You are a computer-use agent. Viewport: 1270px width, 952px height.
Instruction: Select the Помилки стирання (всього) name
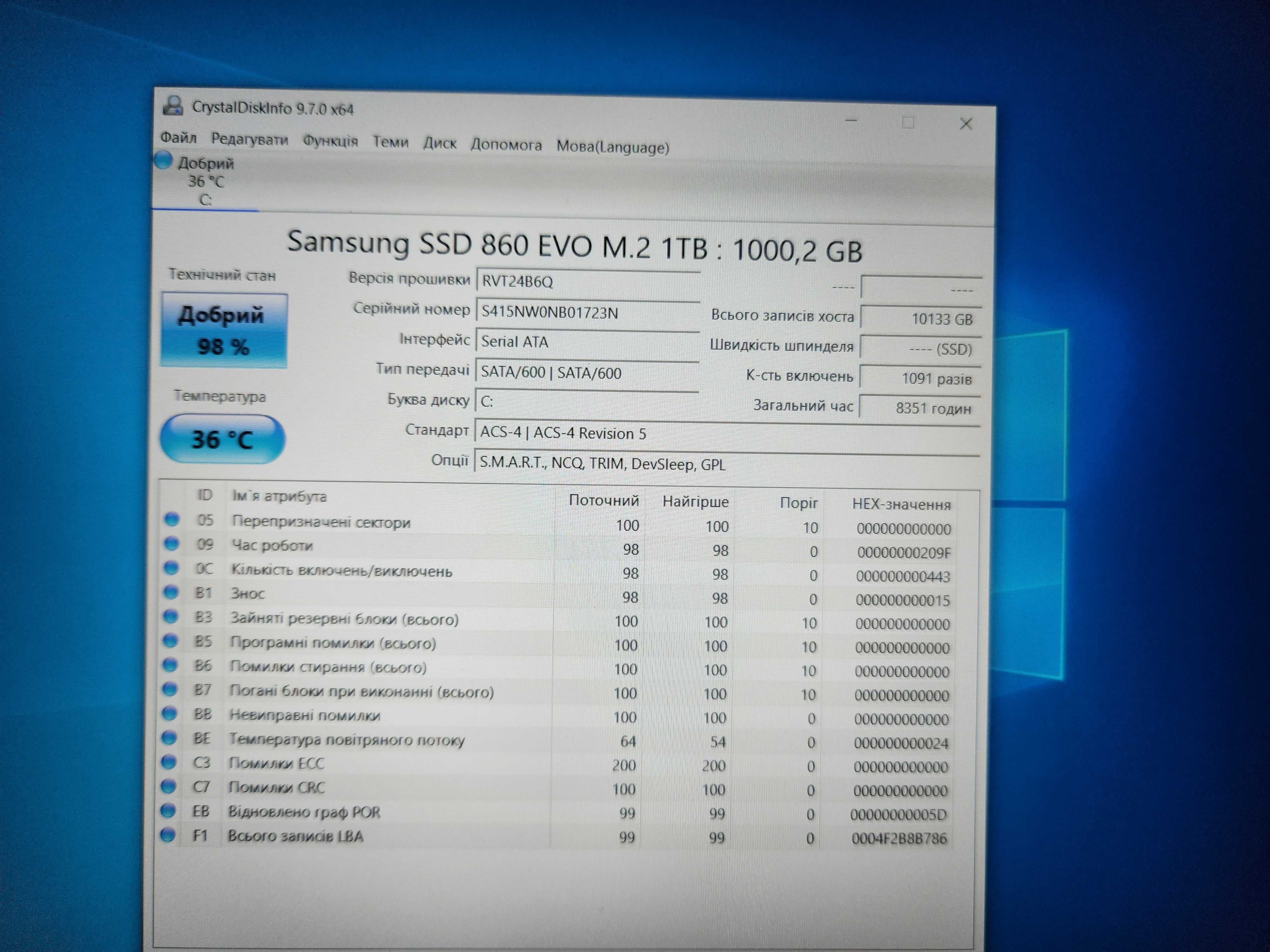click(x=328, y=667)
